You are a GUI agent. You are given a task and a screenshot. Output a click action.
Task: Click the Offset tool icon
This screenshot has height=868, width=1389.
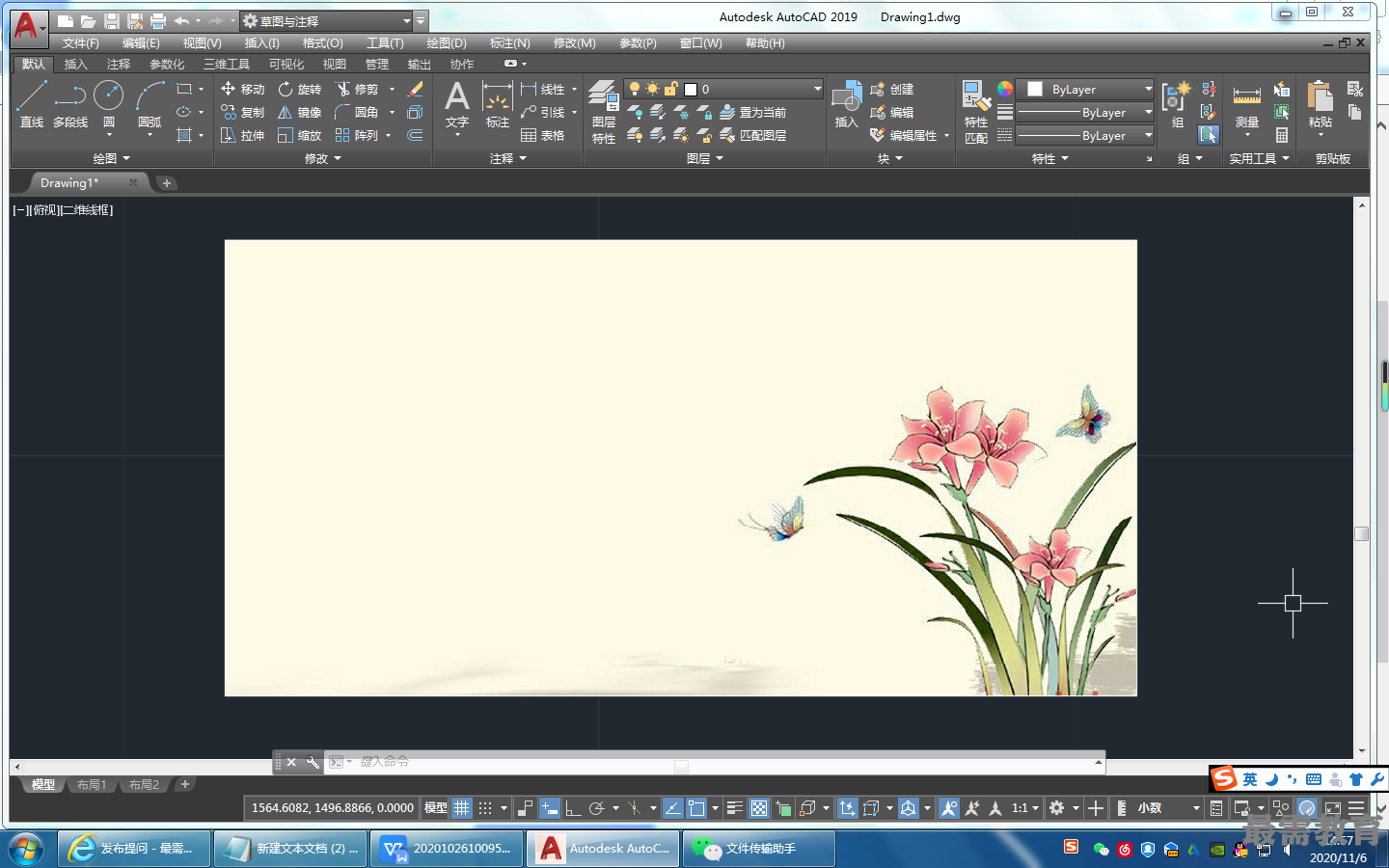[x=416, y=135]
